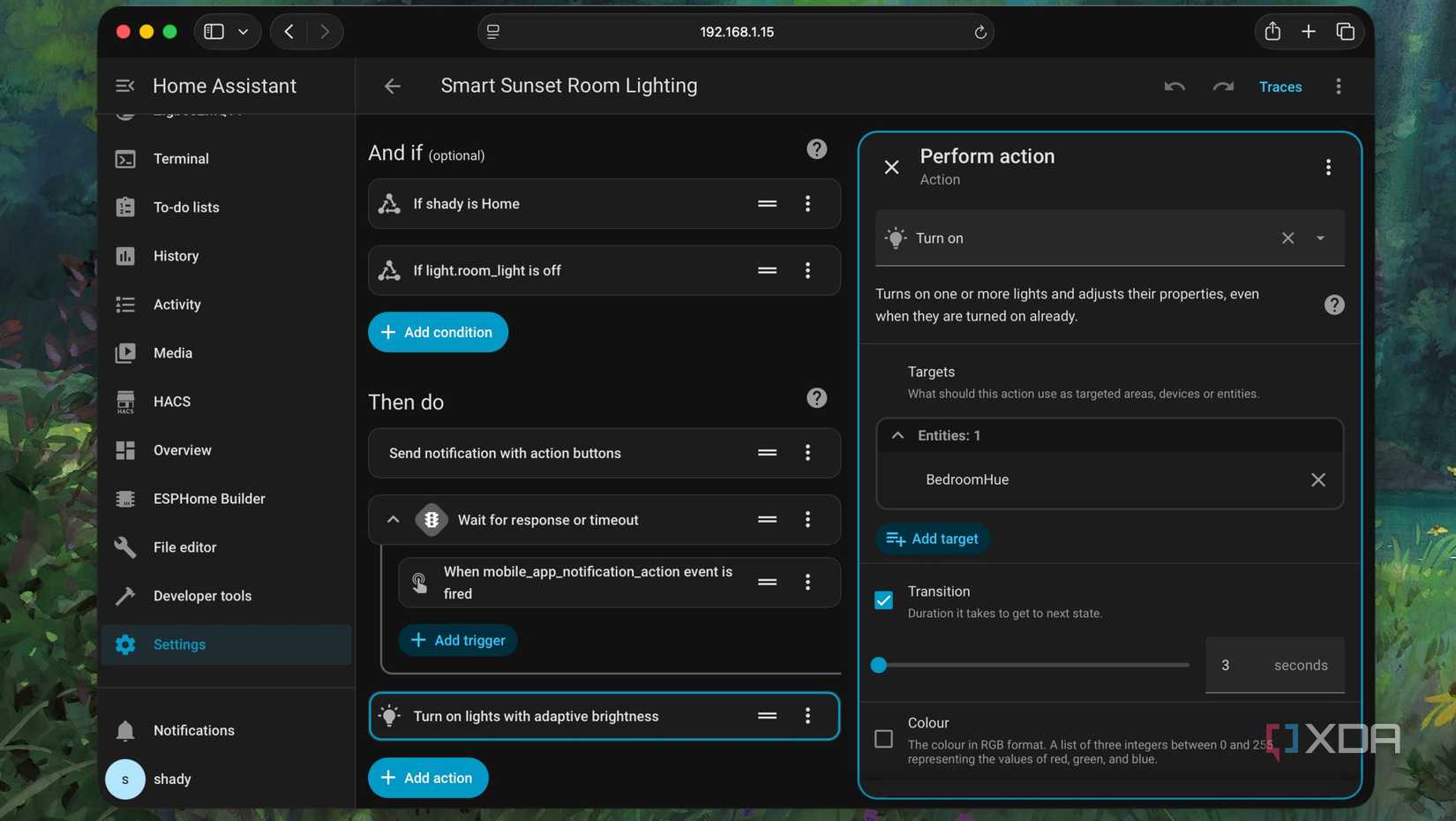This screenshot has height=821, width=1456.
Task: Click the Add condition button
Action: 438,332
